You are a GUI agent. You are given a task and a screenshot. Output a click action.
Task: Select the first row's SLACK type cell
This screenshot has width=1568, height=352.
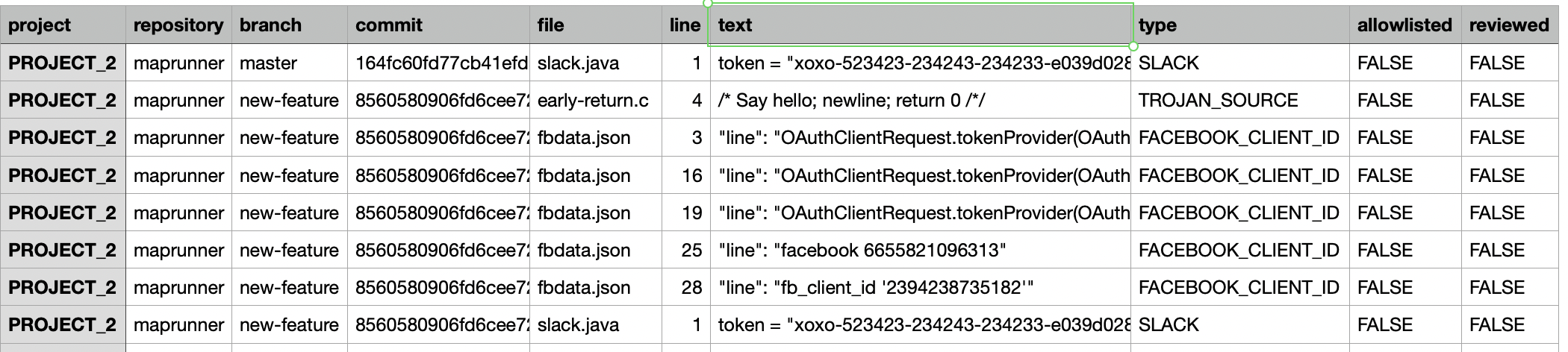[x=1239, y=63]
